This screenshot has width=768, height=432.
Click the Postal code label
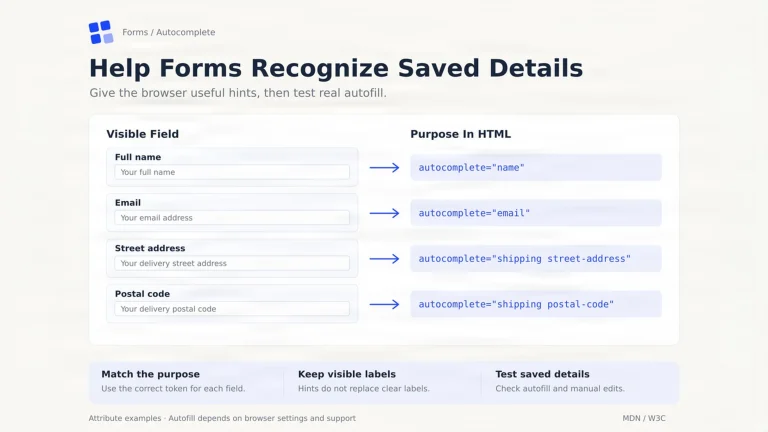[142, 294]
